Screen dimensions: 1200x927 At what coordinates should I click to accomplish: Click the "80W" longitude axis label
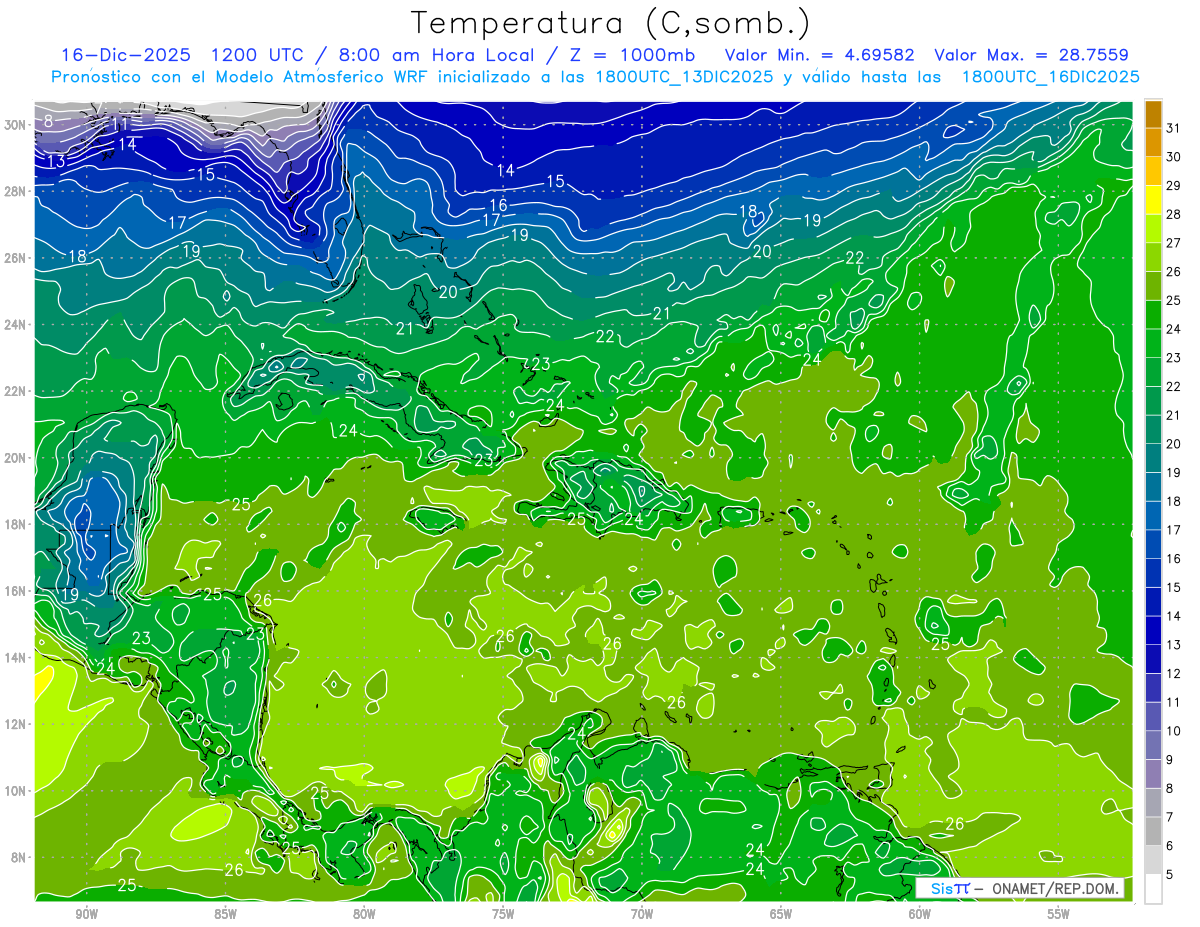click(x=364, y=915)
